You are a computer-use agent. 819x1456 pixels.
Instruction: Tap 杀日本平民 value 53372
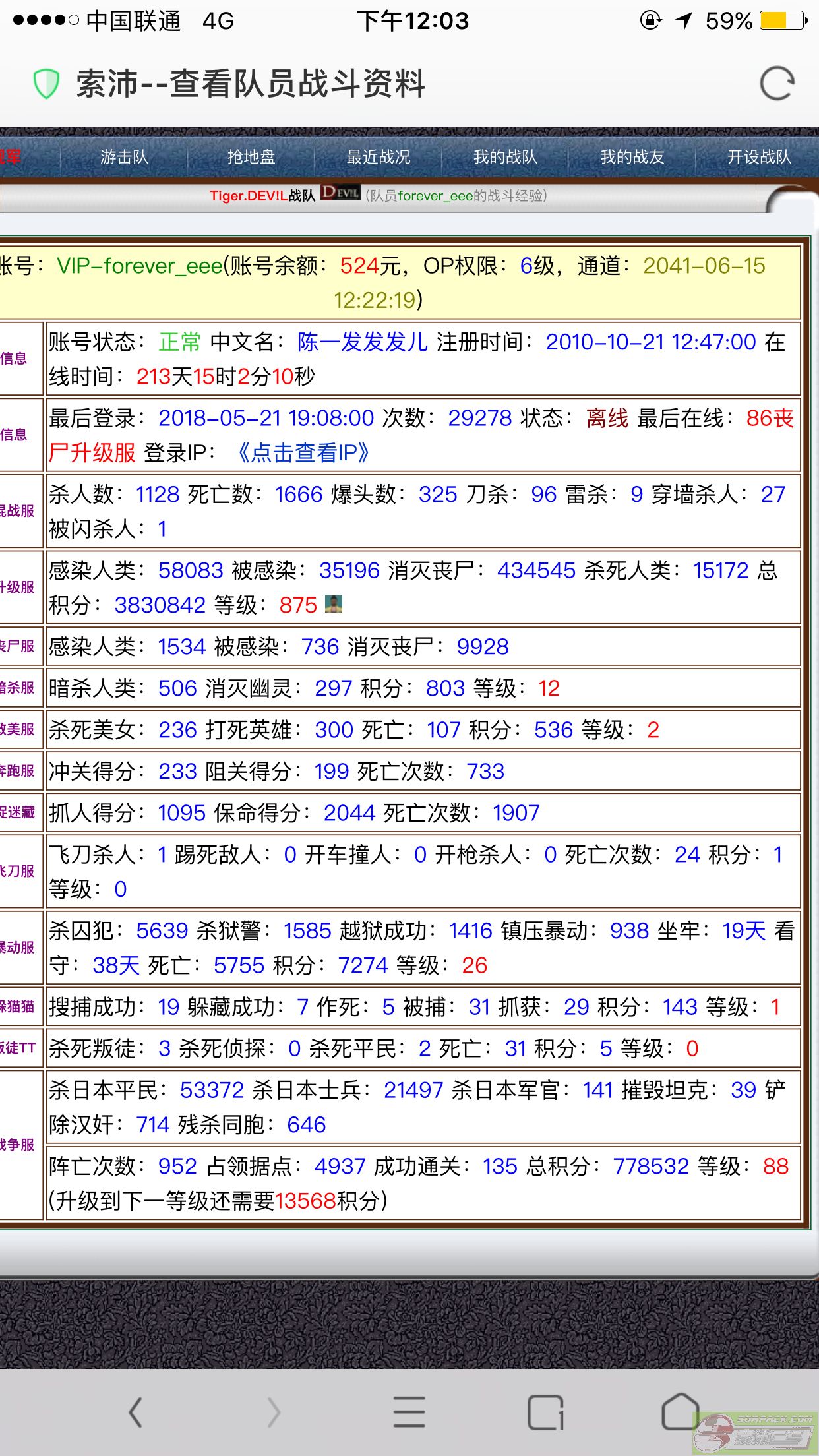click(x=212, y=1089)
